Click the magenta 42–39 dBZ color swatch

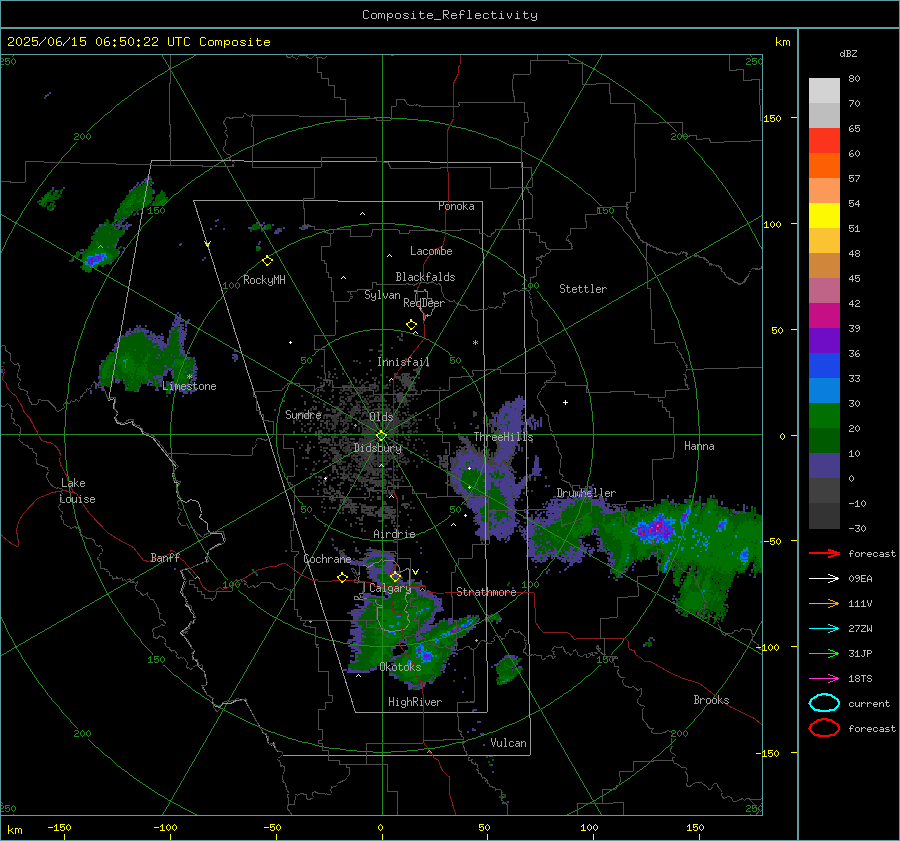pyautogui.click(x=824, y=316)
